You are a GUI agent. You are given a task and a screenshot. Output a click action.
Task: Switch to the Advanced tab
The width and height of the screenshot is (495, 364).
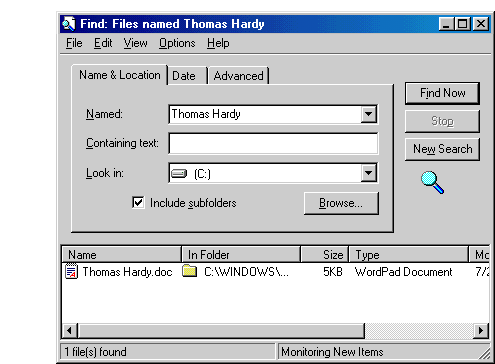pos(239,76)
